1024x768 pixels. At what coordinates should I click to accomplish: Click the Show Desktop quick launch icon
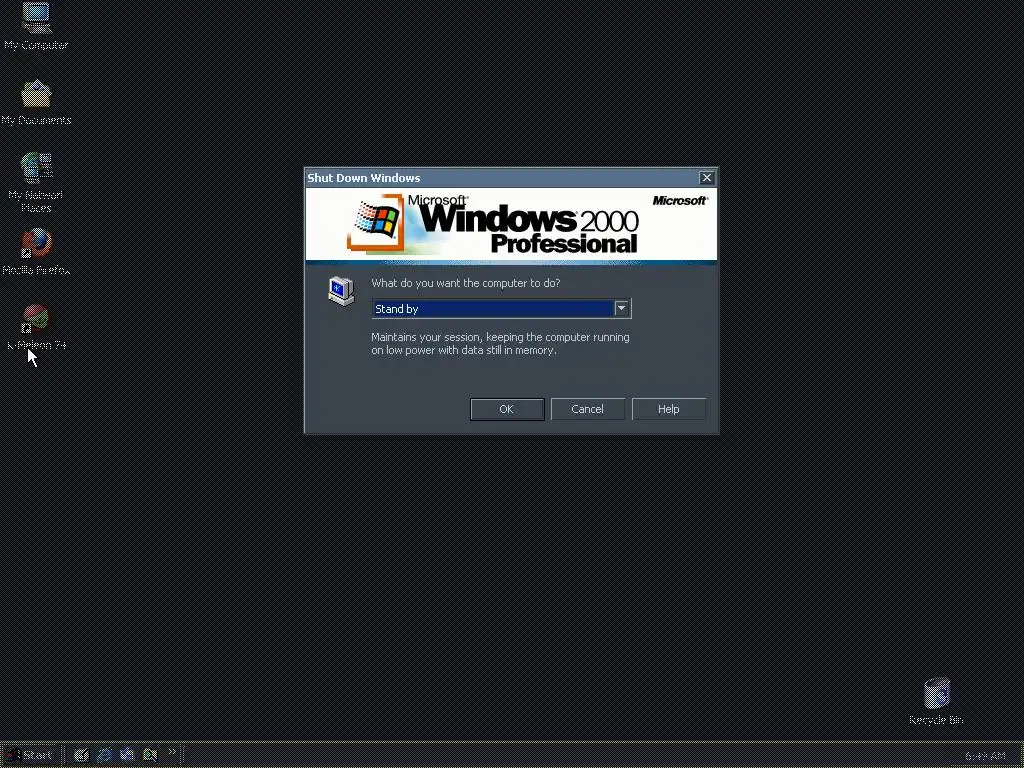pos(81,755)
